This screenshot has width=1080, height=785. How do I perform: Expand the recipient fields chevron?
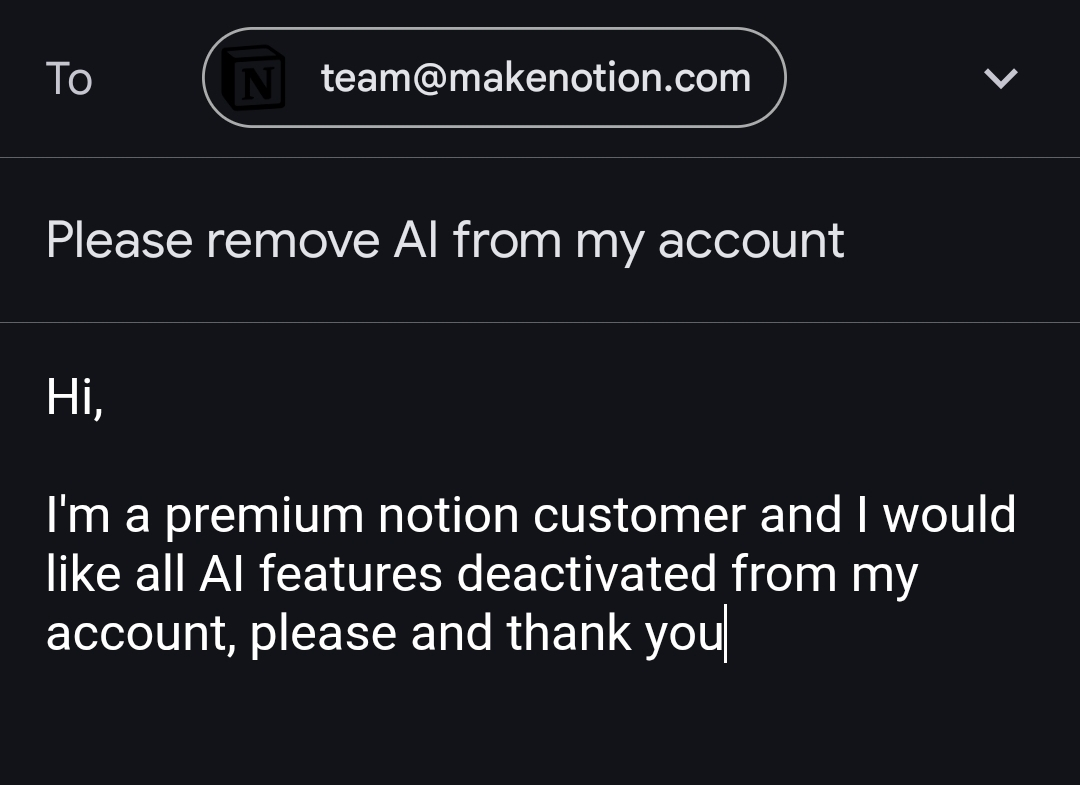click(x=1000, y=78)
